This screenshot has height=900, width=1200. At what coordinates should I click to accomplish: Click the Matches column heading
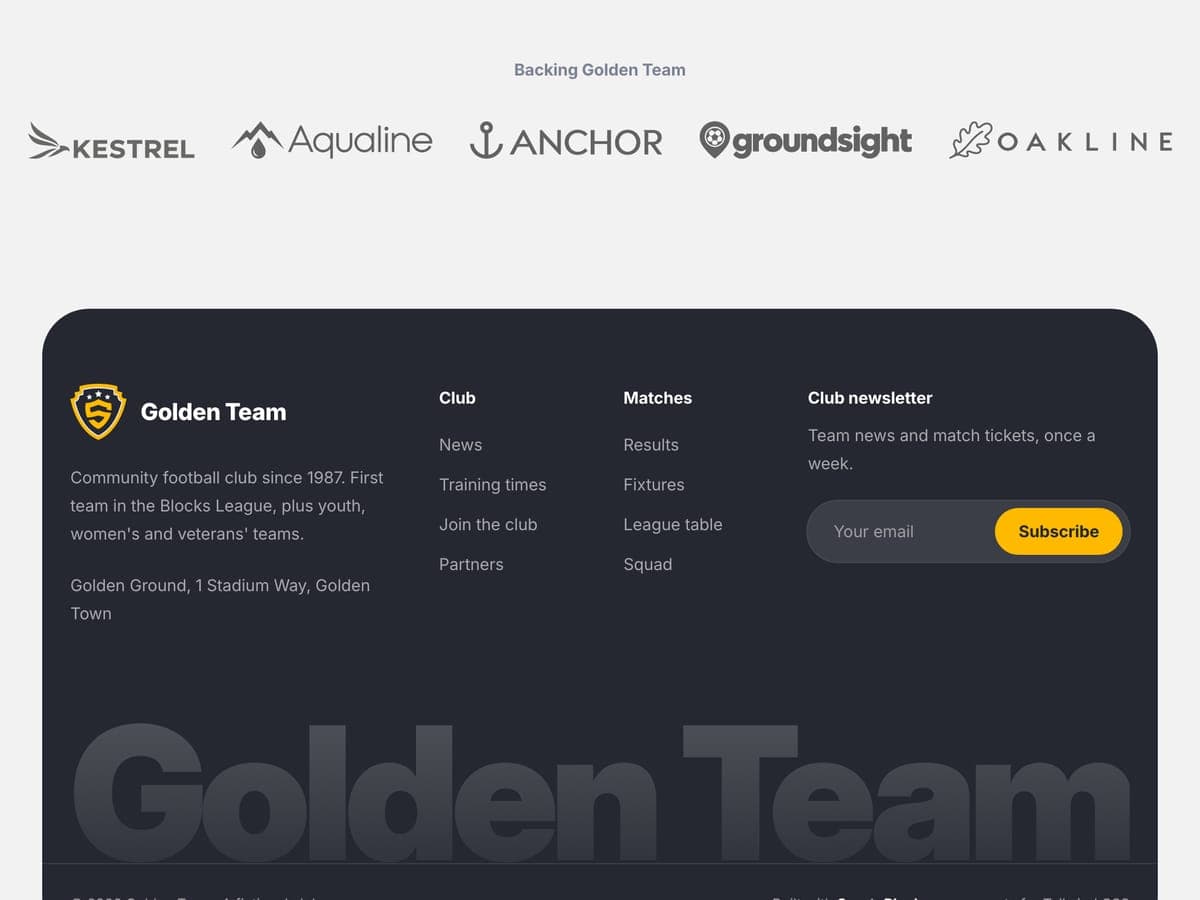[x=657, y=398]
